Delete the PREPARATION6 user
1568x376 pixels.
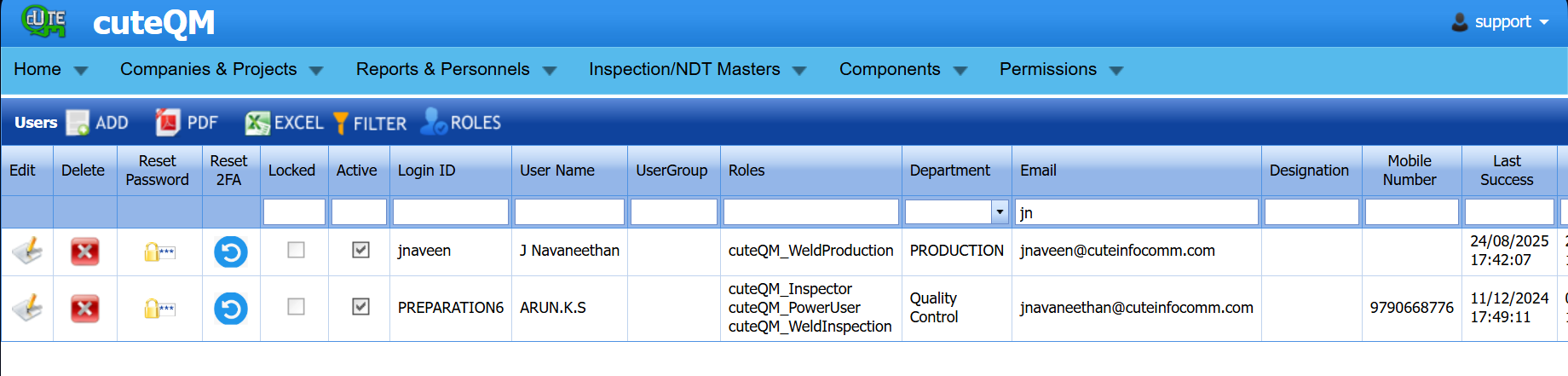click(84, 309)
